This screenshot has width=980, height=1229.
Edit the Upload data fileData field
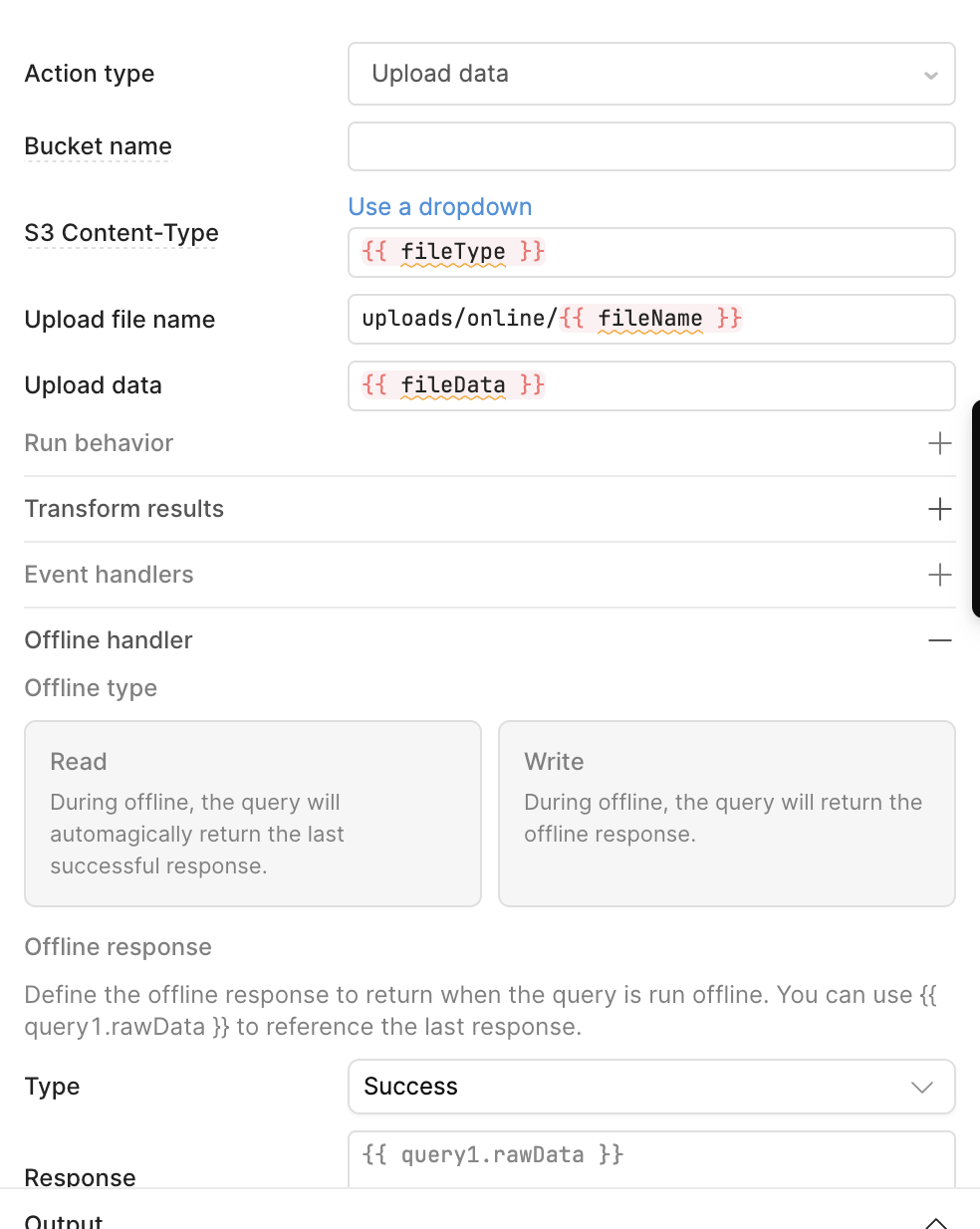tap(651, 385)
